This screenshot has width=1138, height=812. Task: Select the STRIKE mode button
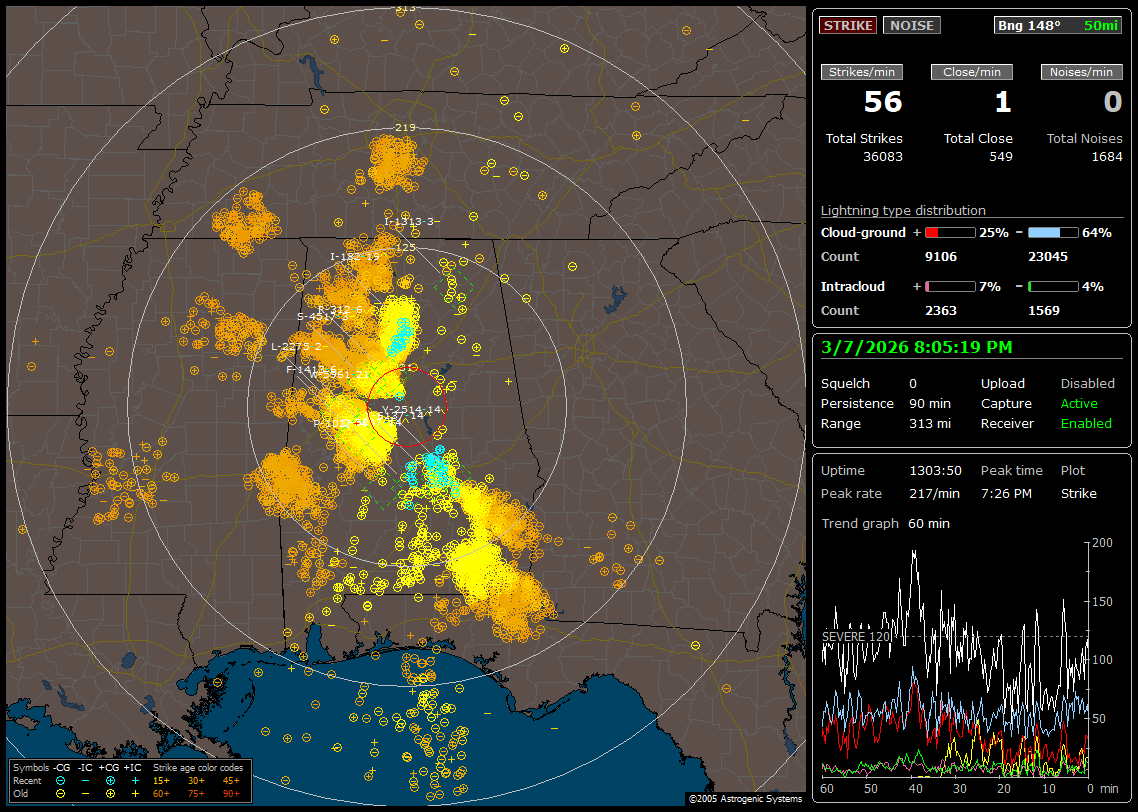[x=848, y=25]
